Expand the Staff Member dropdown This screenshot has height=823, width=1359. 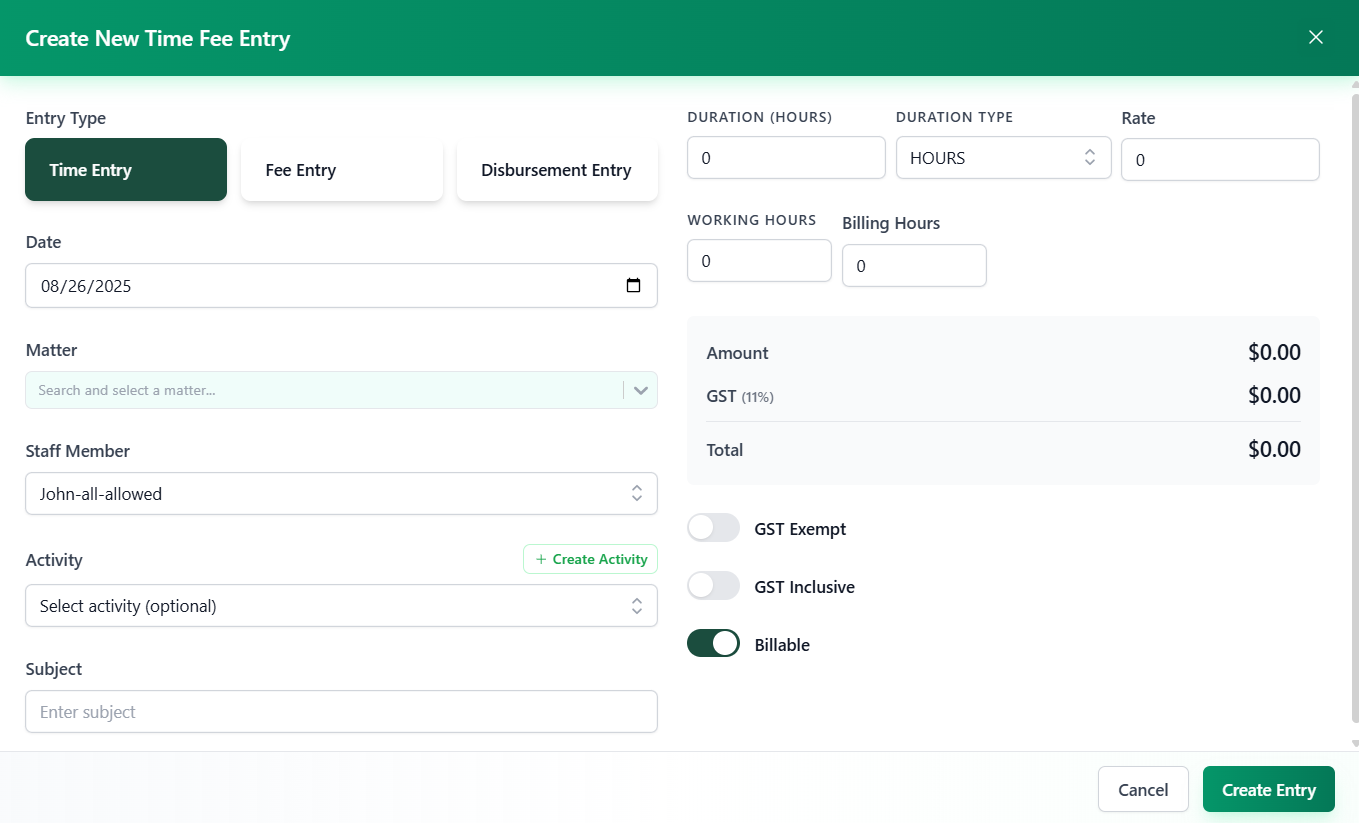click(341, 494)
